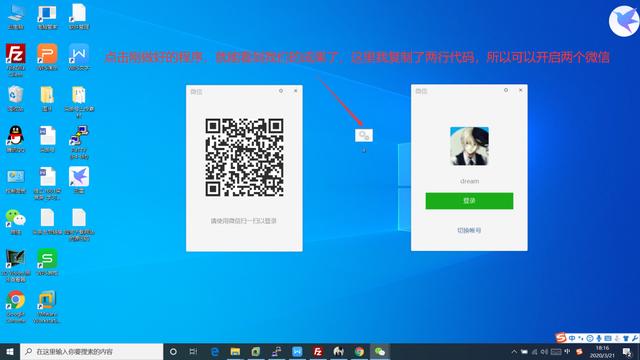Click the taskbar search input box
The image size is (640, 360).
(x=91, y=351)
